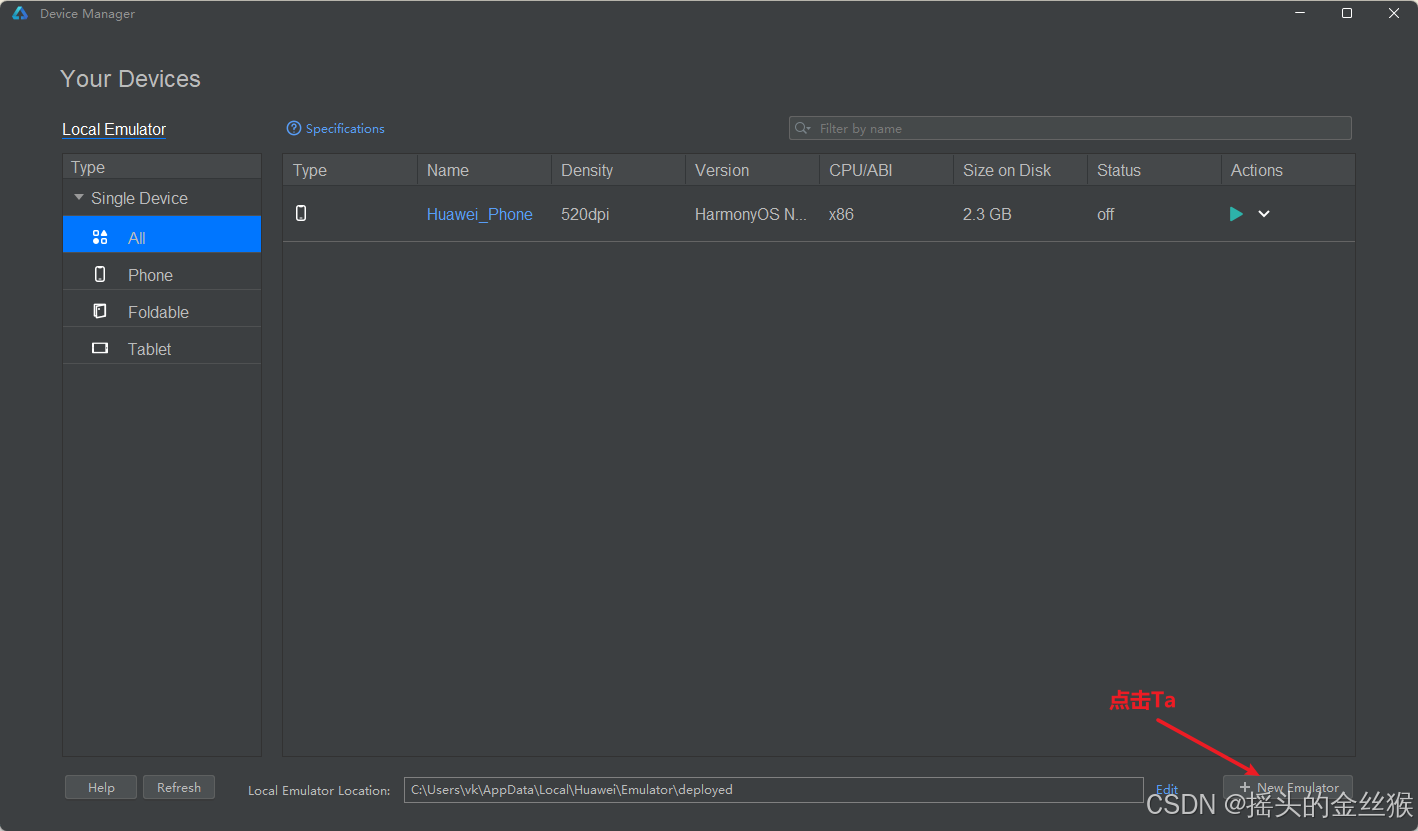Click the Refresh button
Image resolution: width=1418 pixels, height=831 pixels.
179,787
